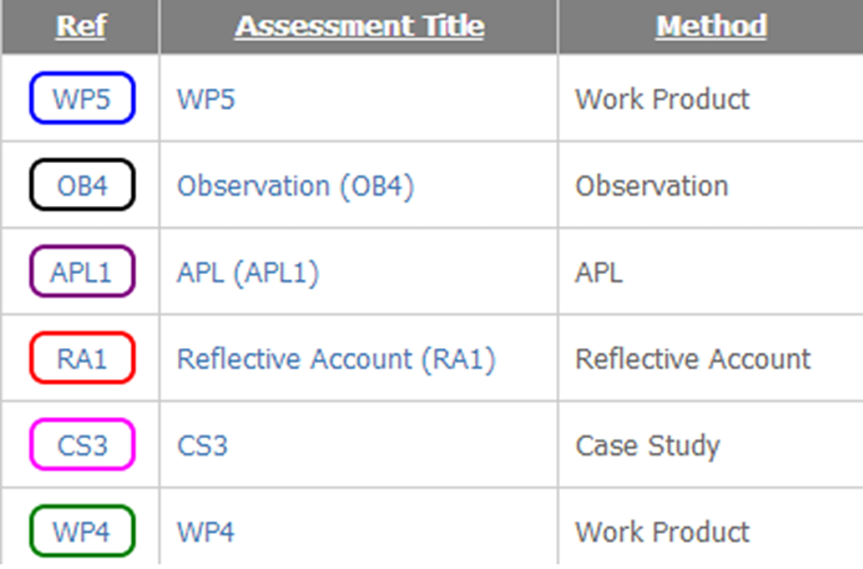Screen dimensions: 863x569
Task: Click the red RA1 reference badge
Action: (82, 359)
